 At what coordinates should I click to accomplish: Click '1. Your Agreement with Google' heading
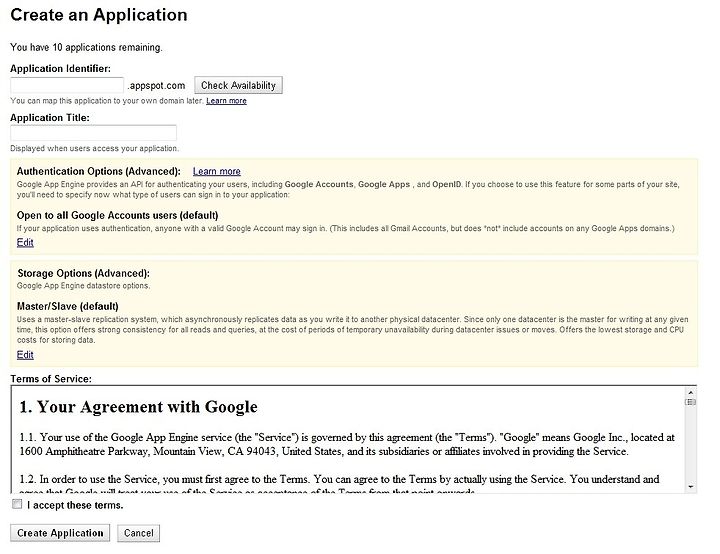click(x=138, y=407)
